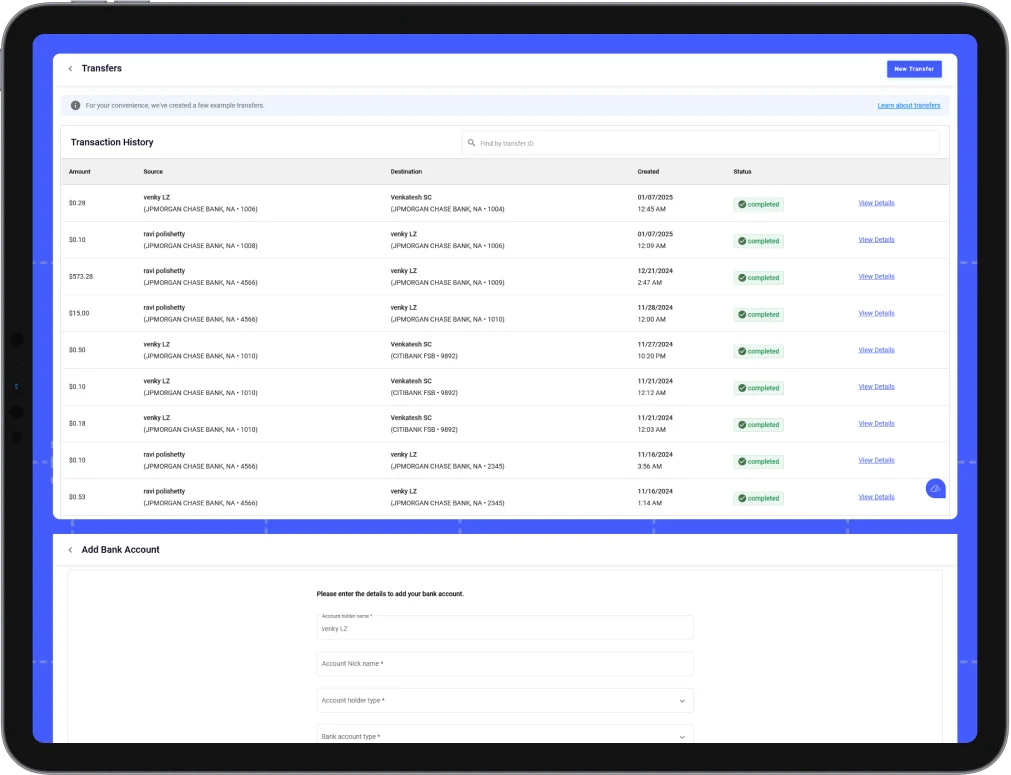Click the completed status check for $0.28 transfer
1011x775 pixels.
pos(742,204)
